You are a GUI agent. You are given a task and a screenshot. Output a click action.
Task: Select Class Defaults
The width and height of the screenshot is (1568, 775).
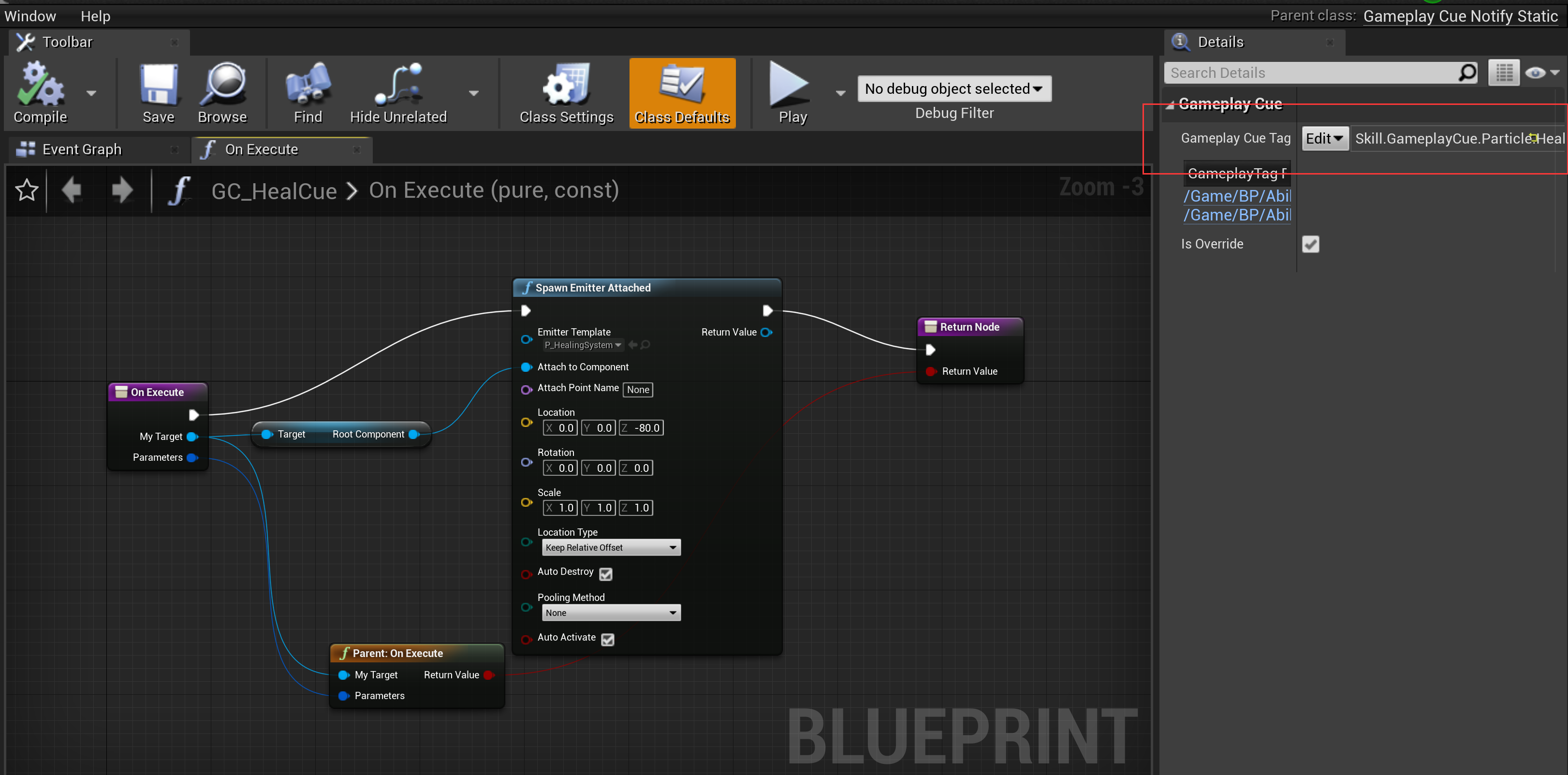coord(682,91)
